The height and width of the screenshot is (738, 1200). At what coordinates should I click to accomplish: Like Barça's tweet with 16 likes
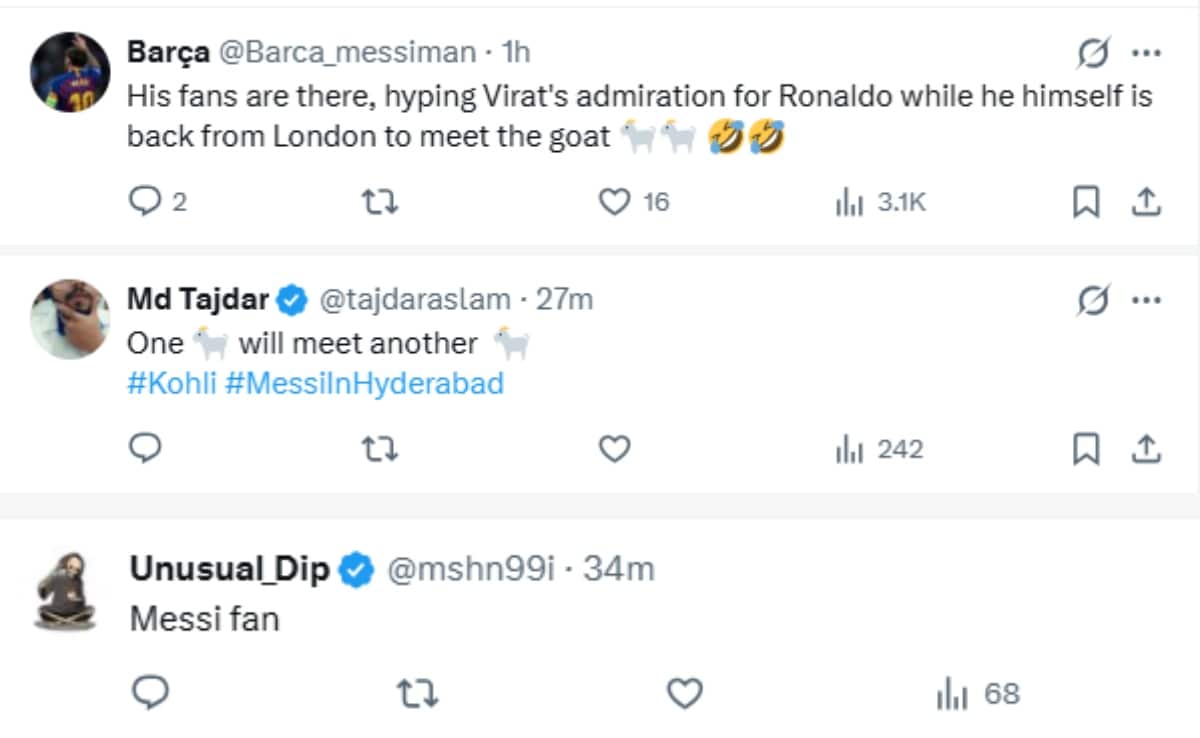click(613, 203)
